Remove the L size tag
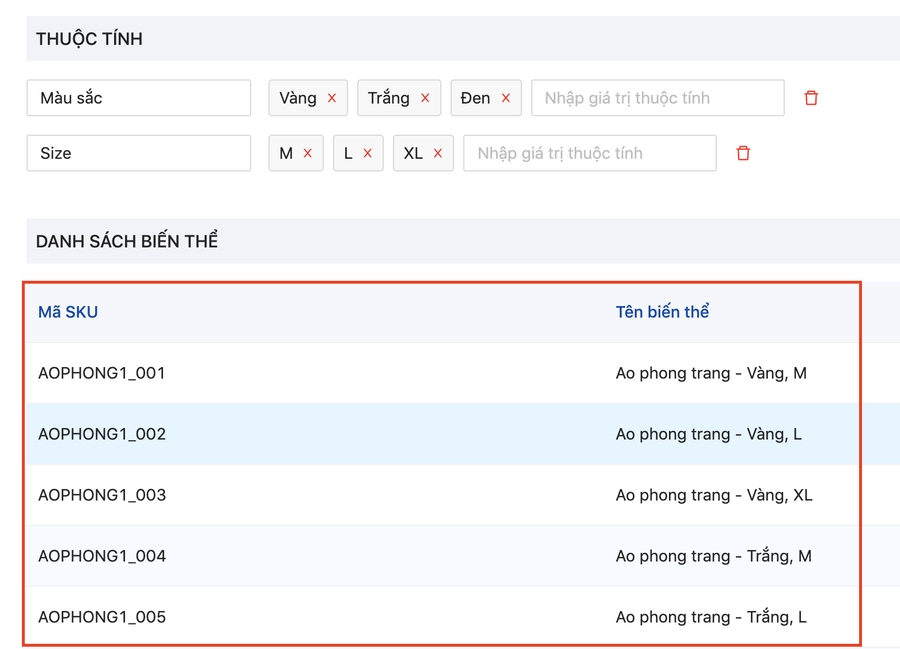This screenshot has height=649, width=900. click(x=368, y=153)
